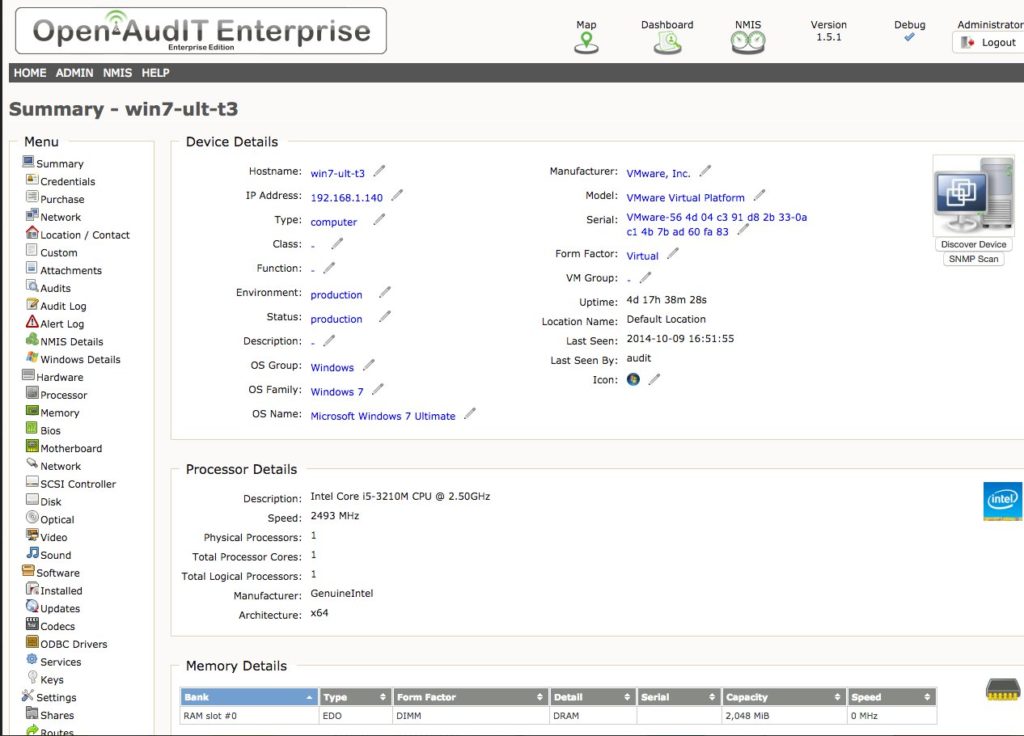The width and height of the screenshot is (1024, 736).
Task: Click the SNMP Scan button
Action: click(x=973, y=259)
